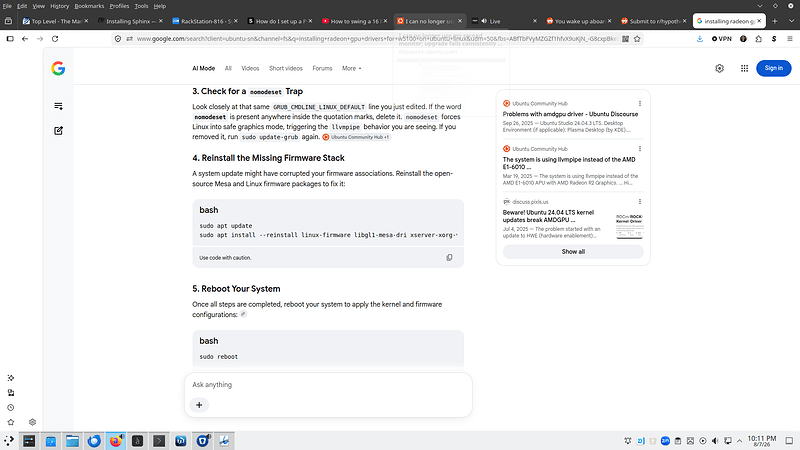Open the sidebar history clock icon

(x=11, y=408)
